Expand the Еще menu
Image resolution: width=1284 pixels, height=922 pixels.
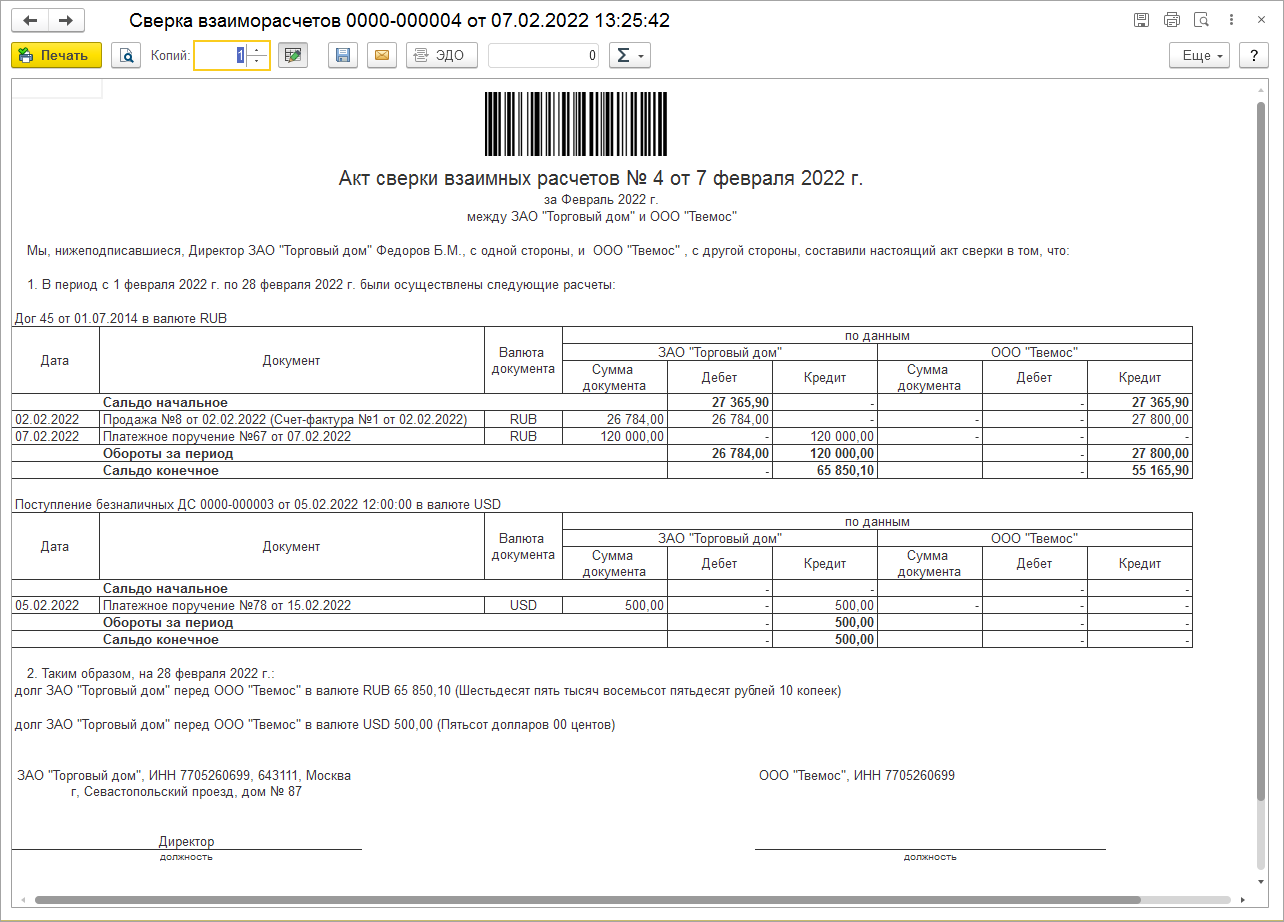(x=1200, y=55)
